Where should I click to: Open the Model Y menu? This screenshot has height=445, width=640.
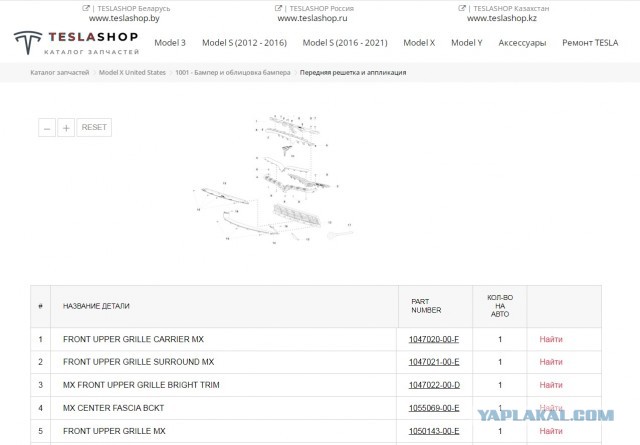click(467, 43)
